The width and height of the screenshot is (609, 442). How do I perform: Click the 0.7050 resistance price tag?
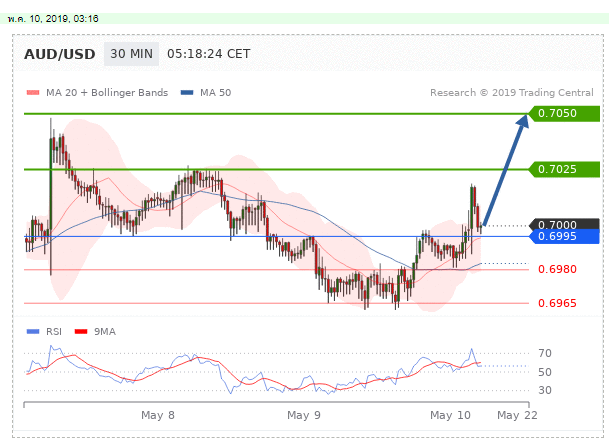(x=564, y=113)
